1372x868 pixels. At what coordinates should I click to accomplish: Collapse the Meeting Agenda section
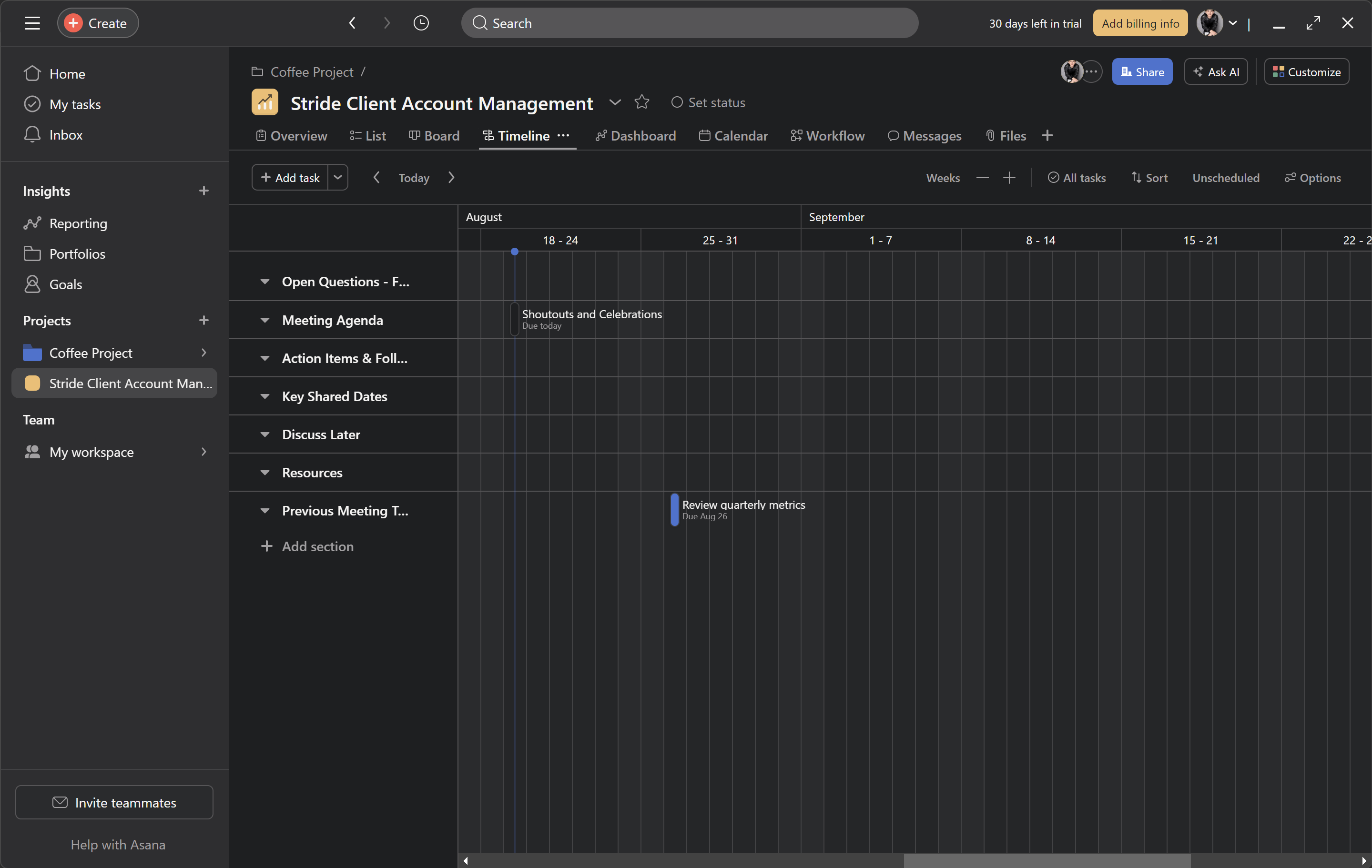click(x=265, y=320)
